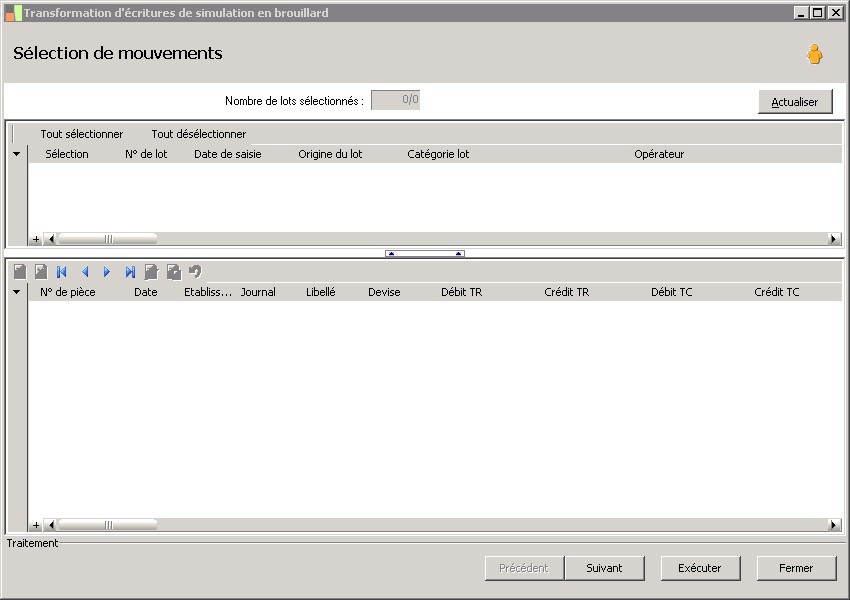Click the Sélection column header

(x=67, y=154)
